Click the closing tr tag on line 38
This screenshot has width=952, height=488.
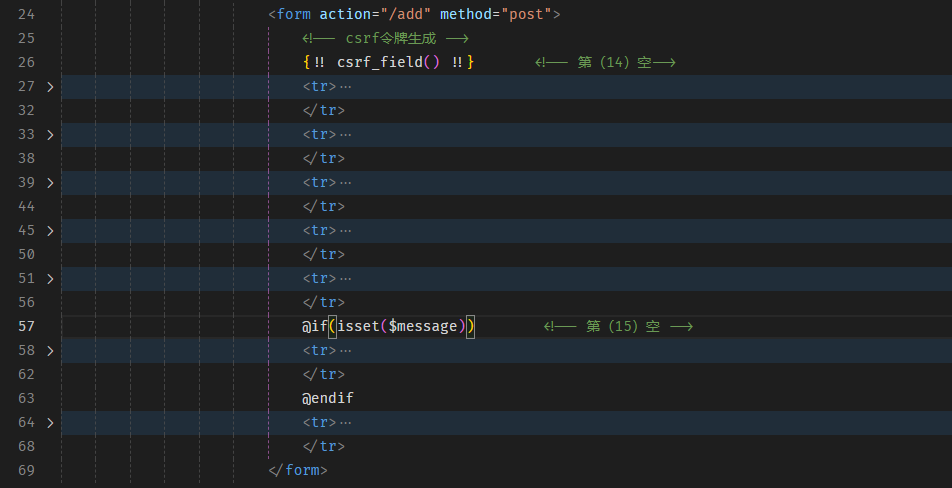[324, 158]
